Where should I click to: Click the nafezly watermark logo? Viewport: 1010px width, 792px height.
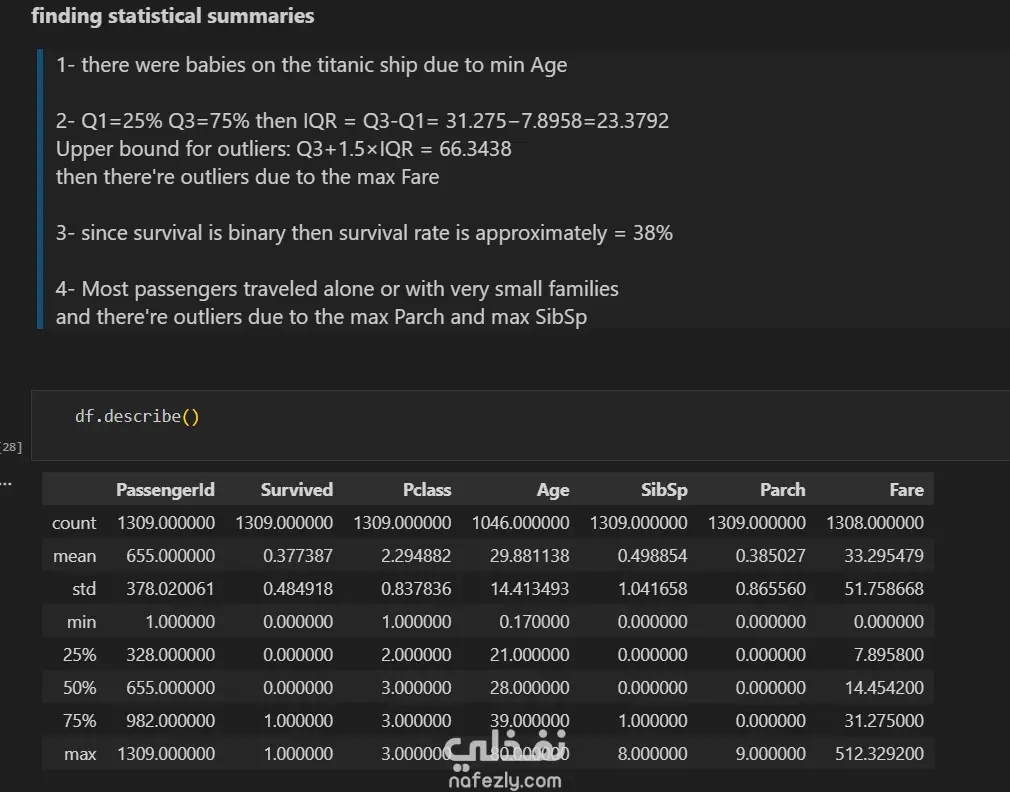coord(505,750)
